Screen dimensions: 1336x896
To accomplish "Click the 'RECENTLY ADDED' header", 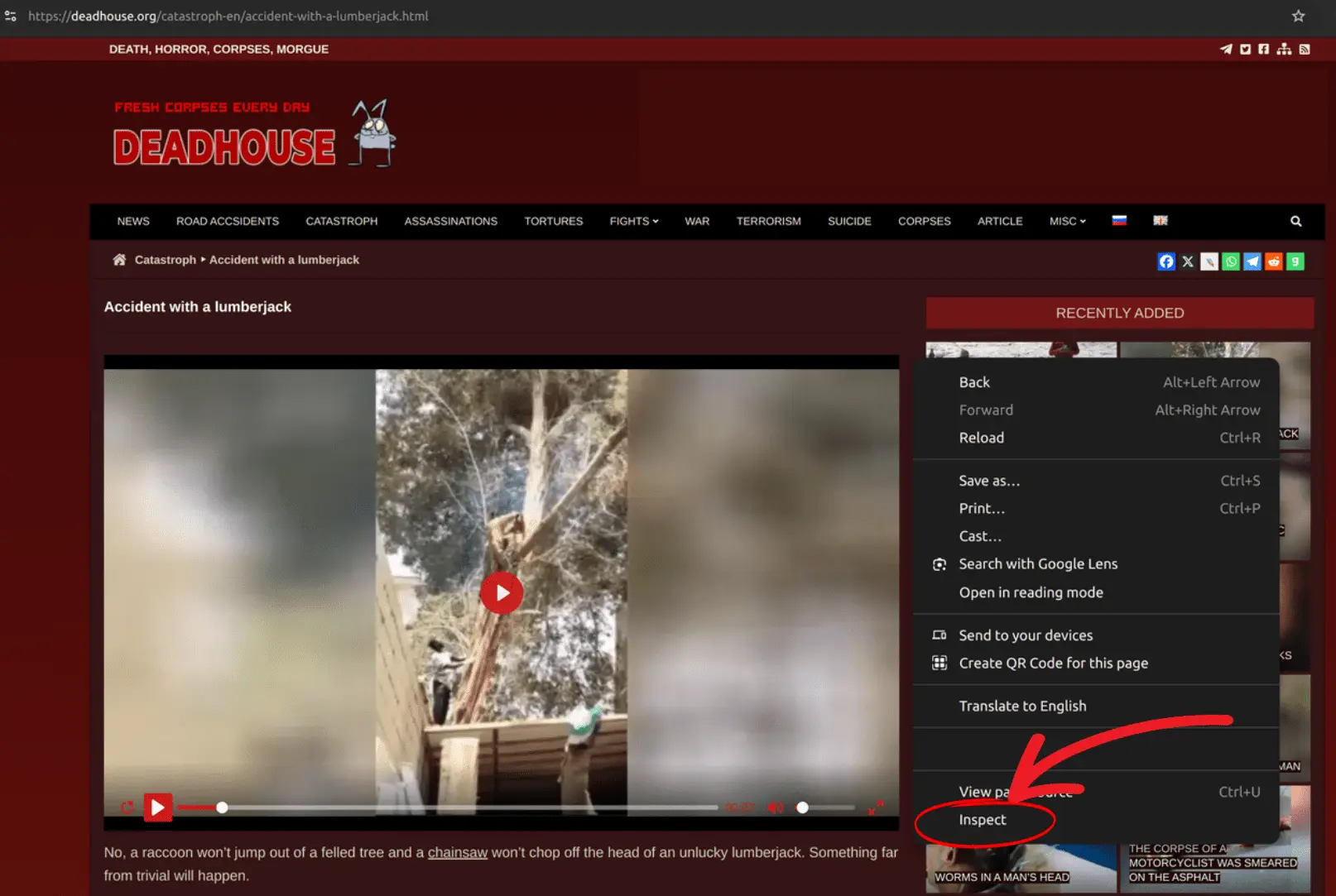I will [1120, 313].
